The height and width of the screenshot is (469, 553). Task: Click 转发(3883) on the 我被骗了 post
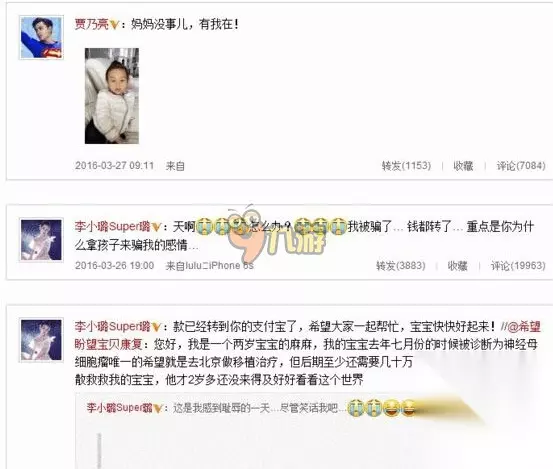(401, 266)
